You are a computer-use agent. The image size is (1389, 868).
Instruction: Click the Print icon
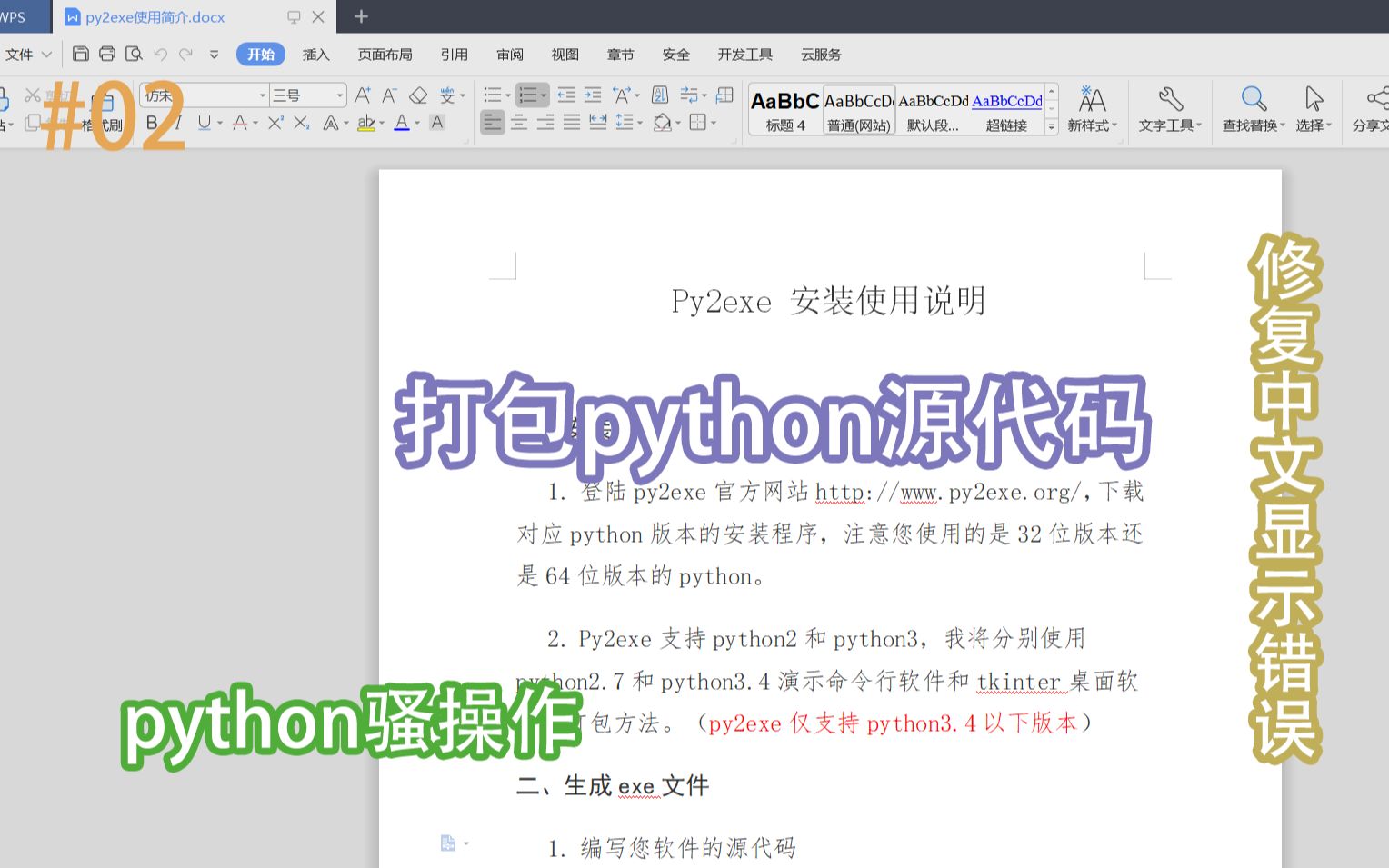point(107,54)
